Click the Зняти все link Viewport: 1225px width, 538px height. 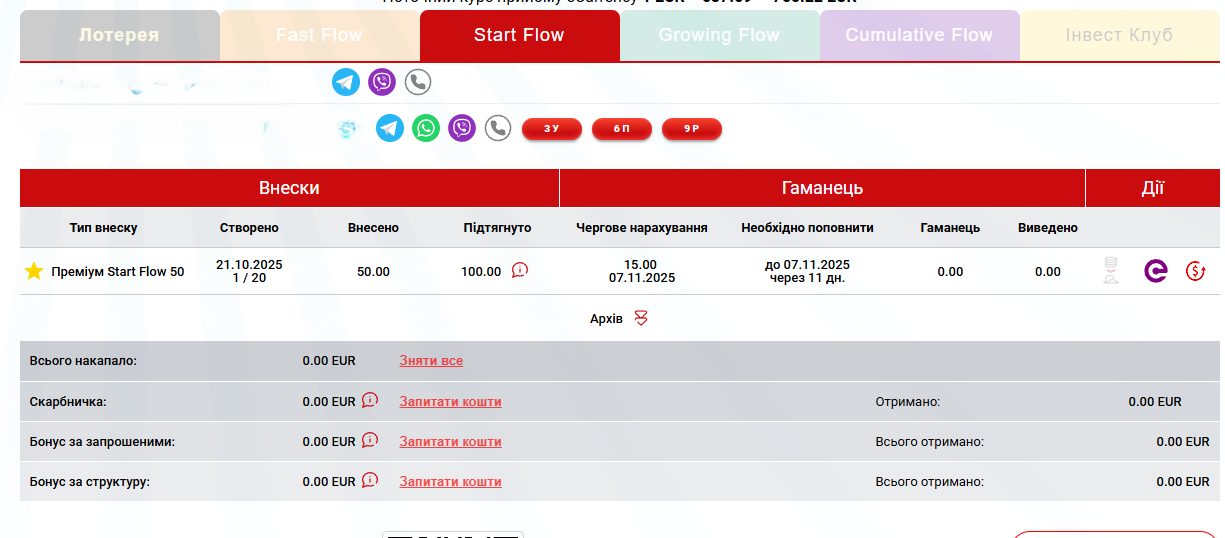pyautogui.click(x=431, y=361)
